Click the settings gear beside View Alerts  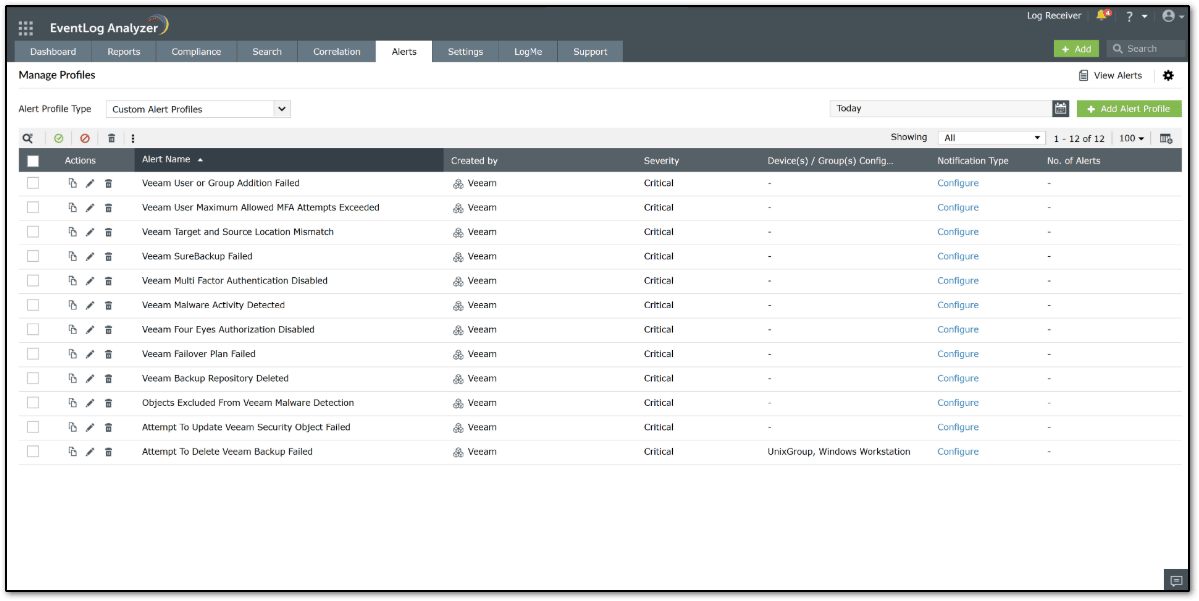point(1168,76)
